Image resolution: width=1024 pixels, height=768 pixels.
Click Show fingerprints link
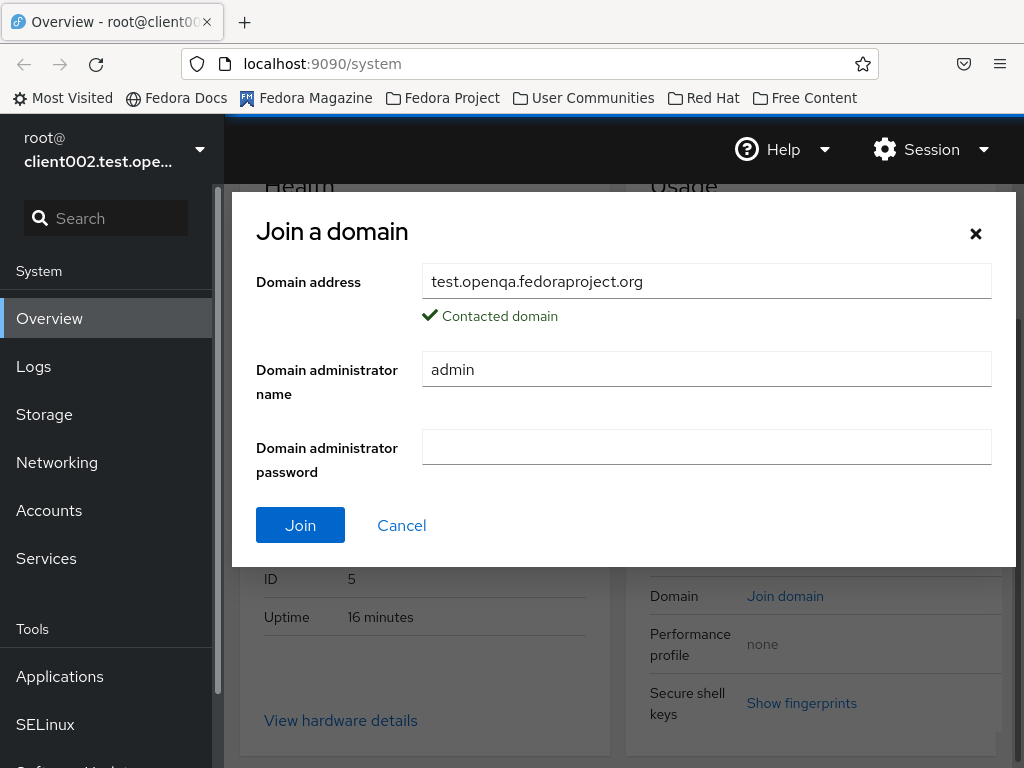(801, 703)
